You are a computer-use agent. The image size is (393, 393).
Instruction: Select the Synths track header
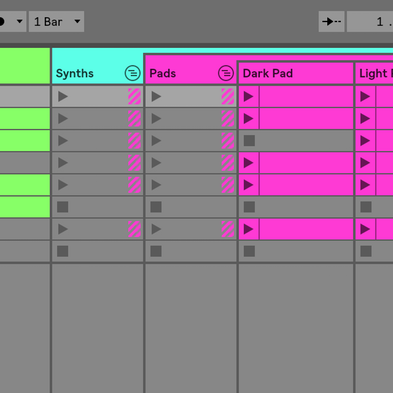pyautogui.click(x=97, y=66)
